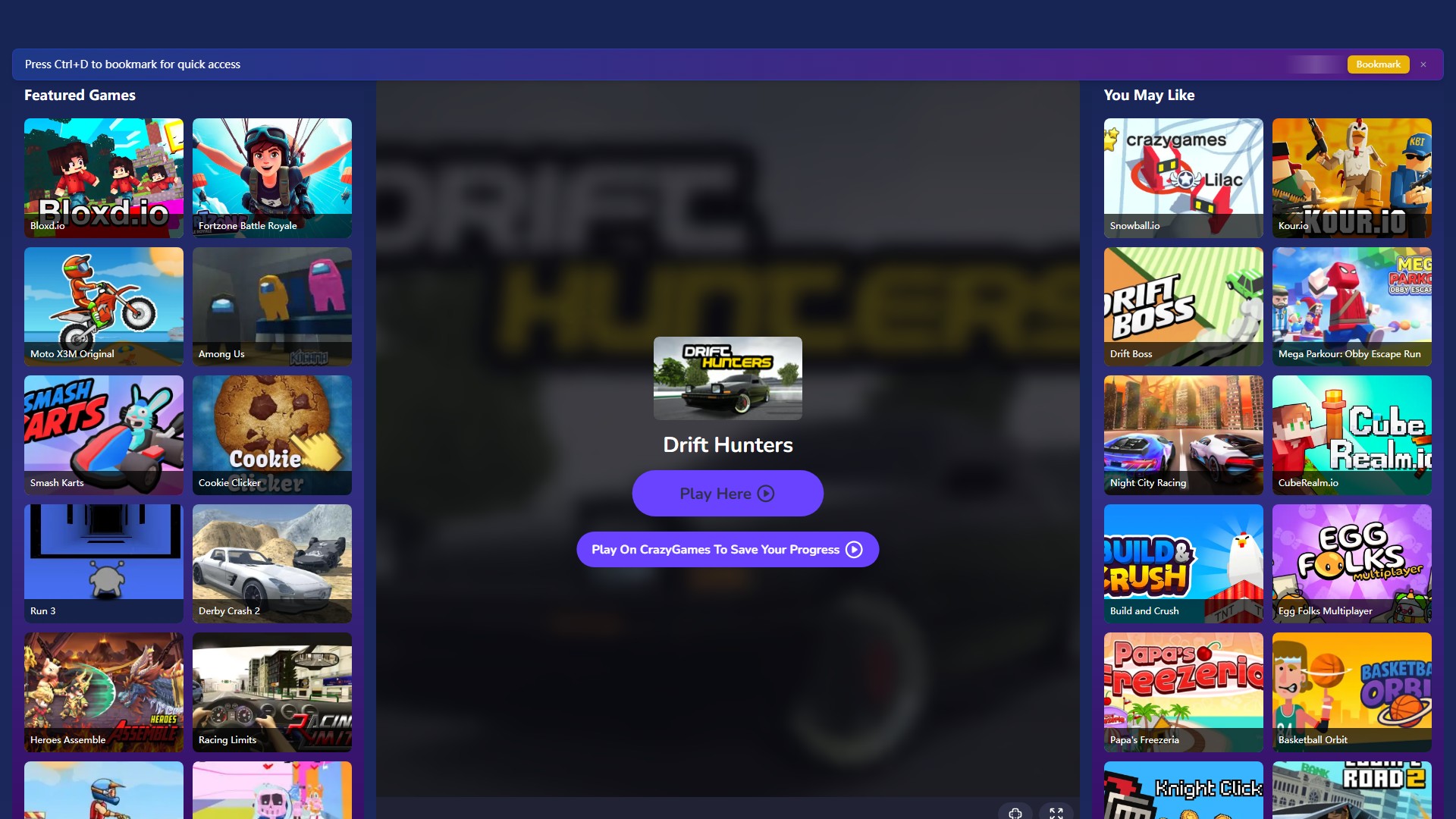
Task: Open the Run 3 game
Action: (x=104, y=563)
